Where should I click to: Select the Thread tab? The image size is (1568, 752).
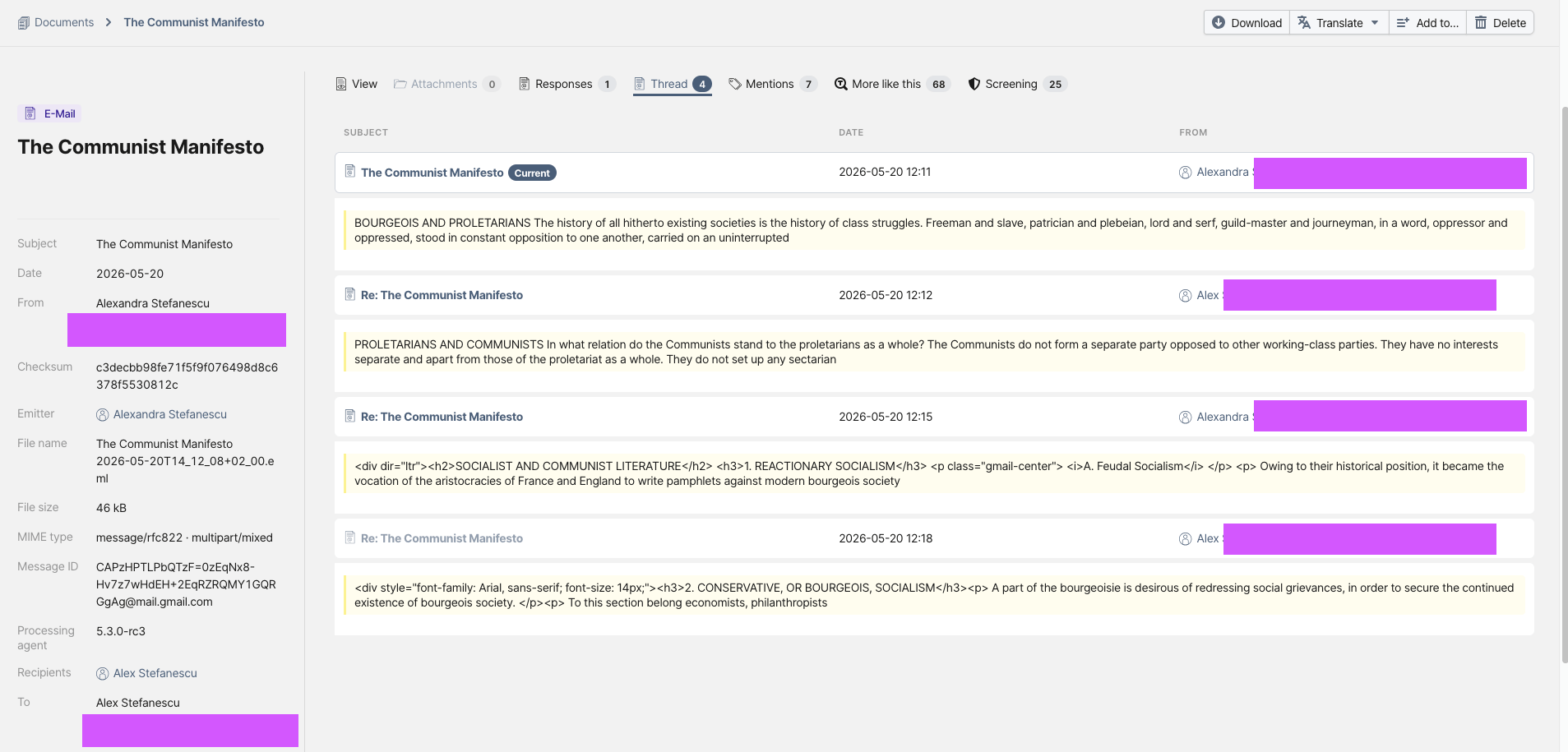coord(672,84)
